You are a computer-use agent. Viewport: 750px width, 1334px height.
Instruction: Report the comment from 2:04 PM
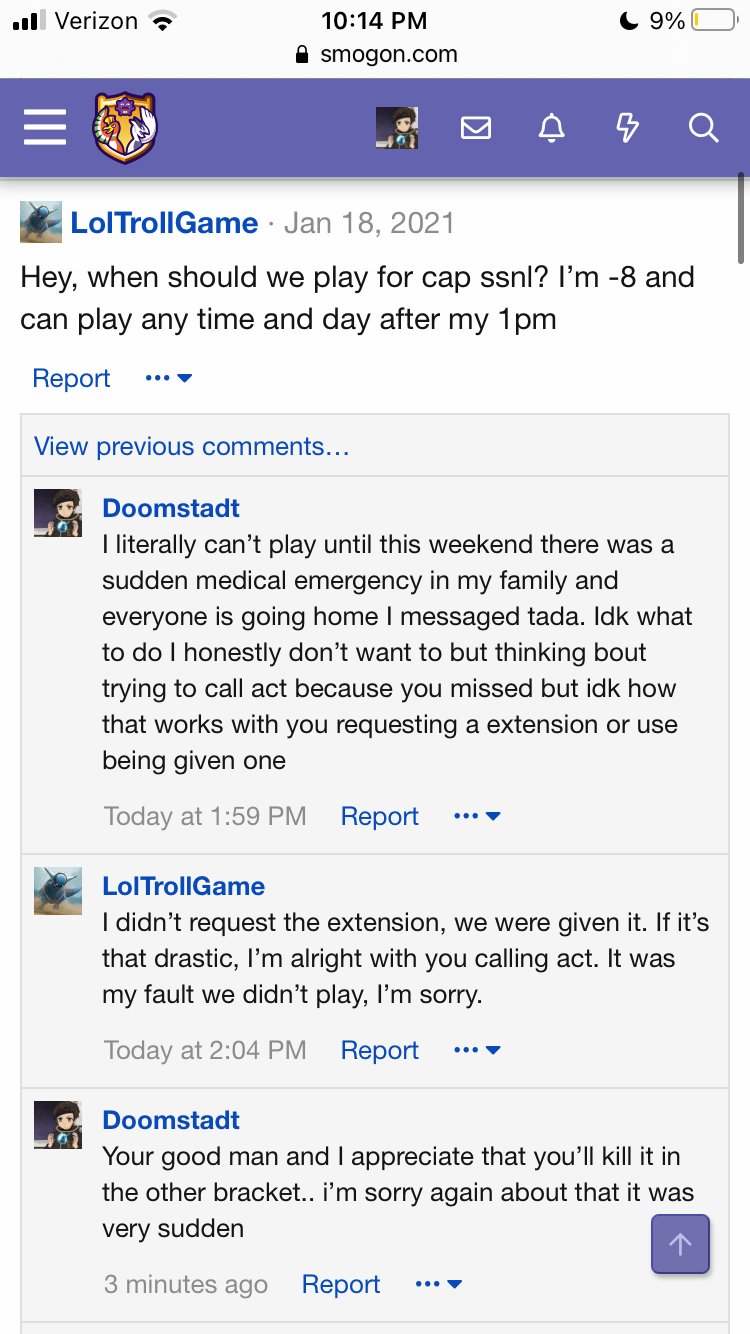(379, 1050)
